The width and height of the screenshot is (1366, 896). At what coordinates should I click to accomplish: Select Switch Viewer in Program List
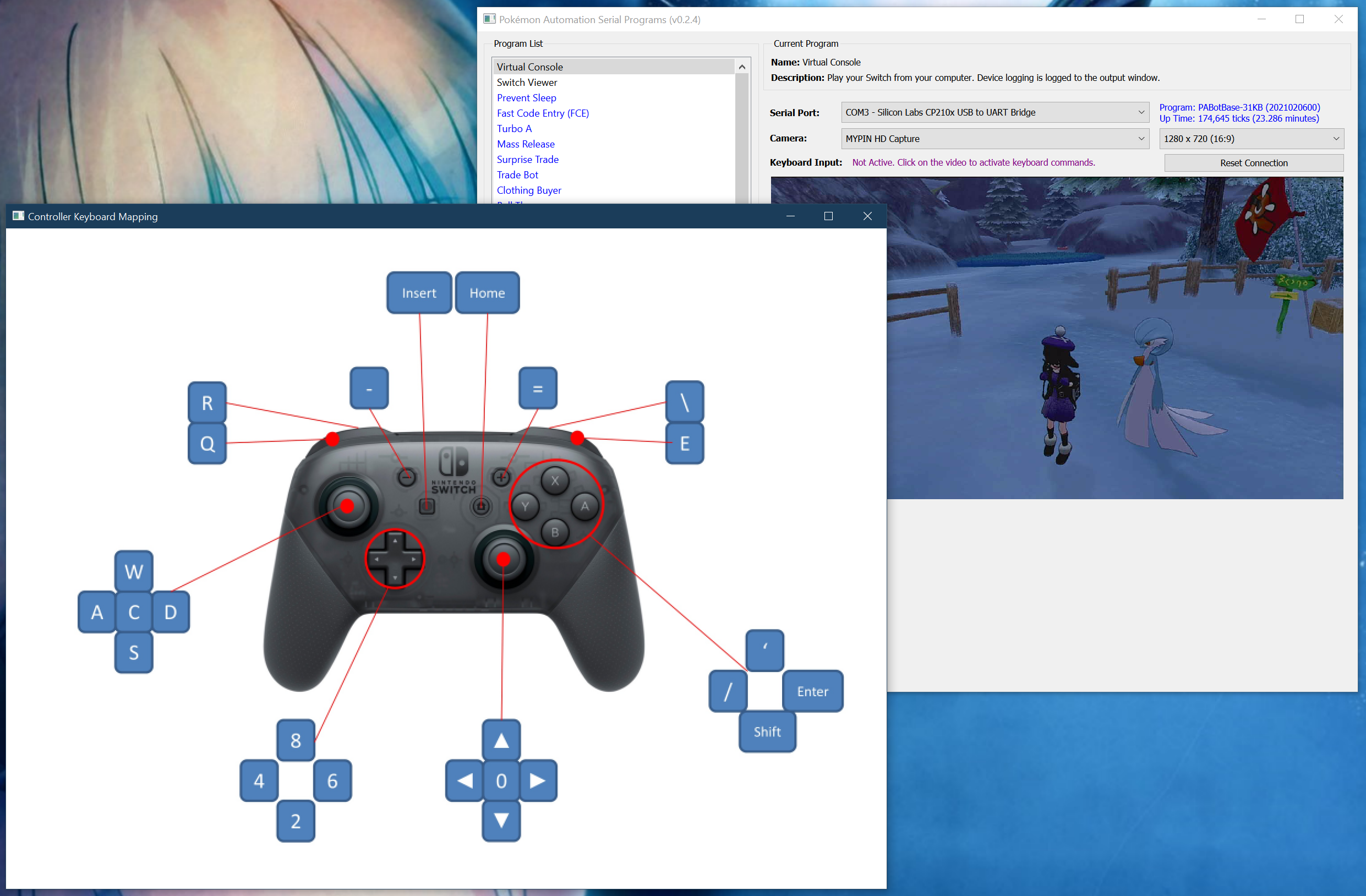pos(526,82)
